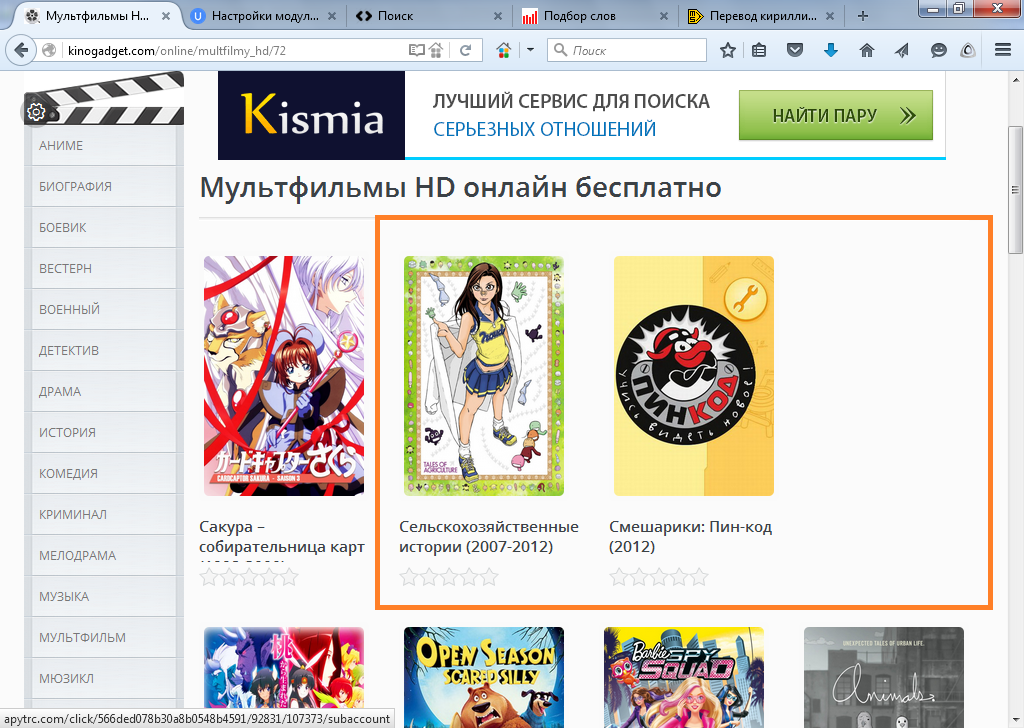The height and width of the screenshot is (728, 1024).
Task: Click the droplet extension icon in toolbar
Action: tap(968, 50)
